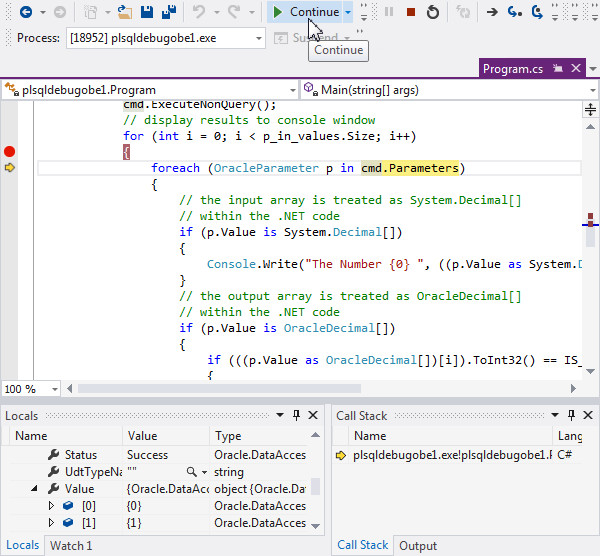
Task: Close the Call Stack panel
Action: pyautogui.click(x=588, y=415)
